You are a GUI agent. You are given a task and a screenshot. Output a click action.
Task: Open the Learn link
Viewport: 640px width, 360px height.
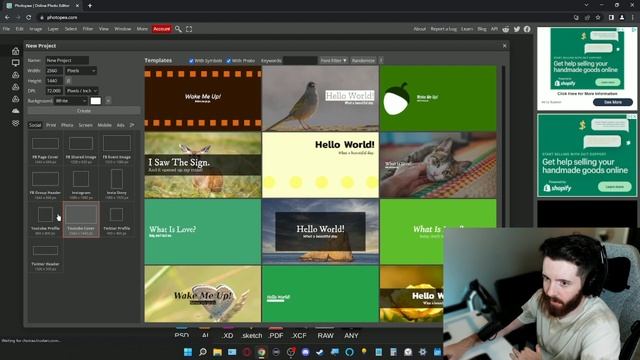pyautogui.click(x=467, y=29)
